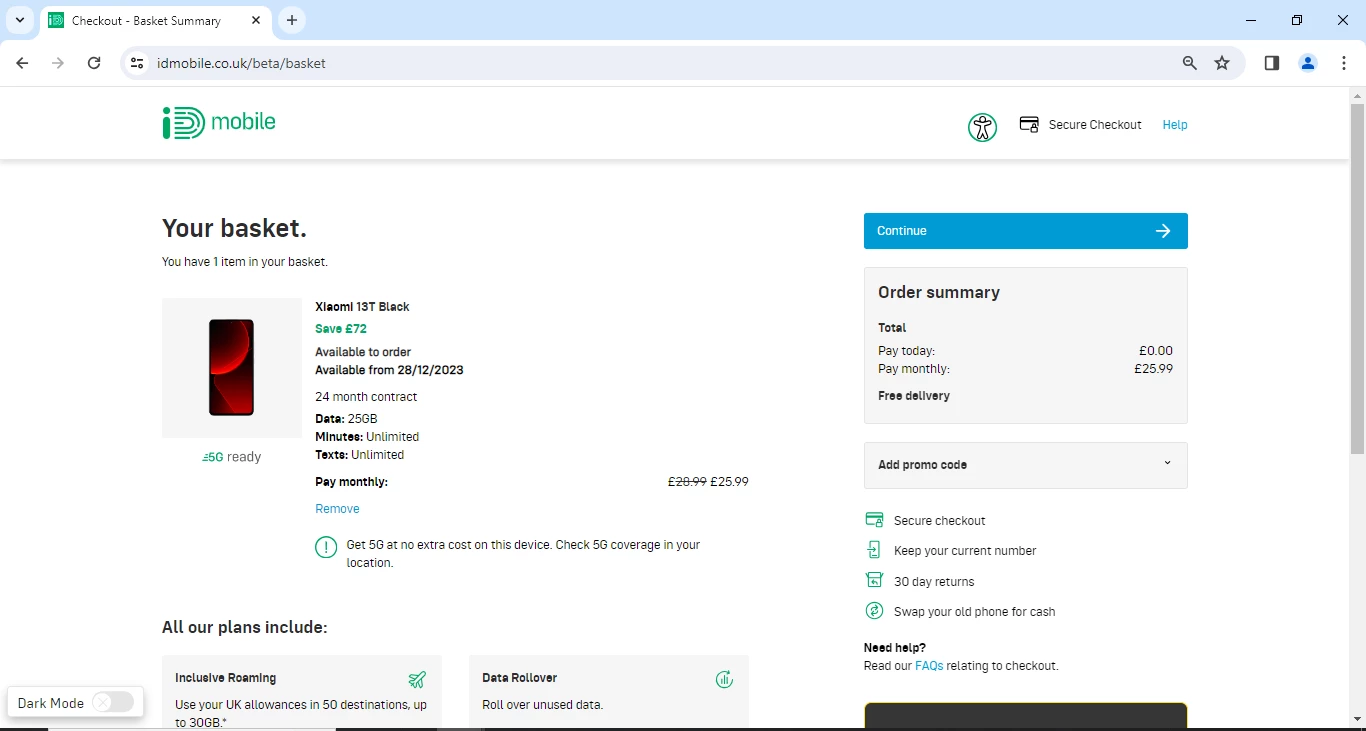Open the tab search dropdown

point(19,20)
